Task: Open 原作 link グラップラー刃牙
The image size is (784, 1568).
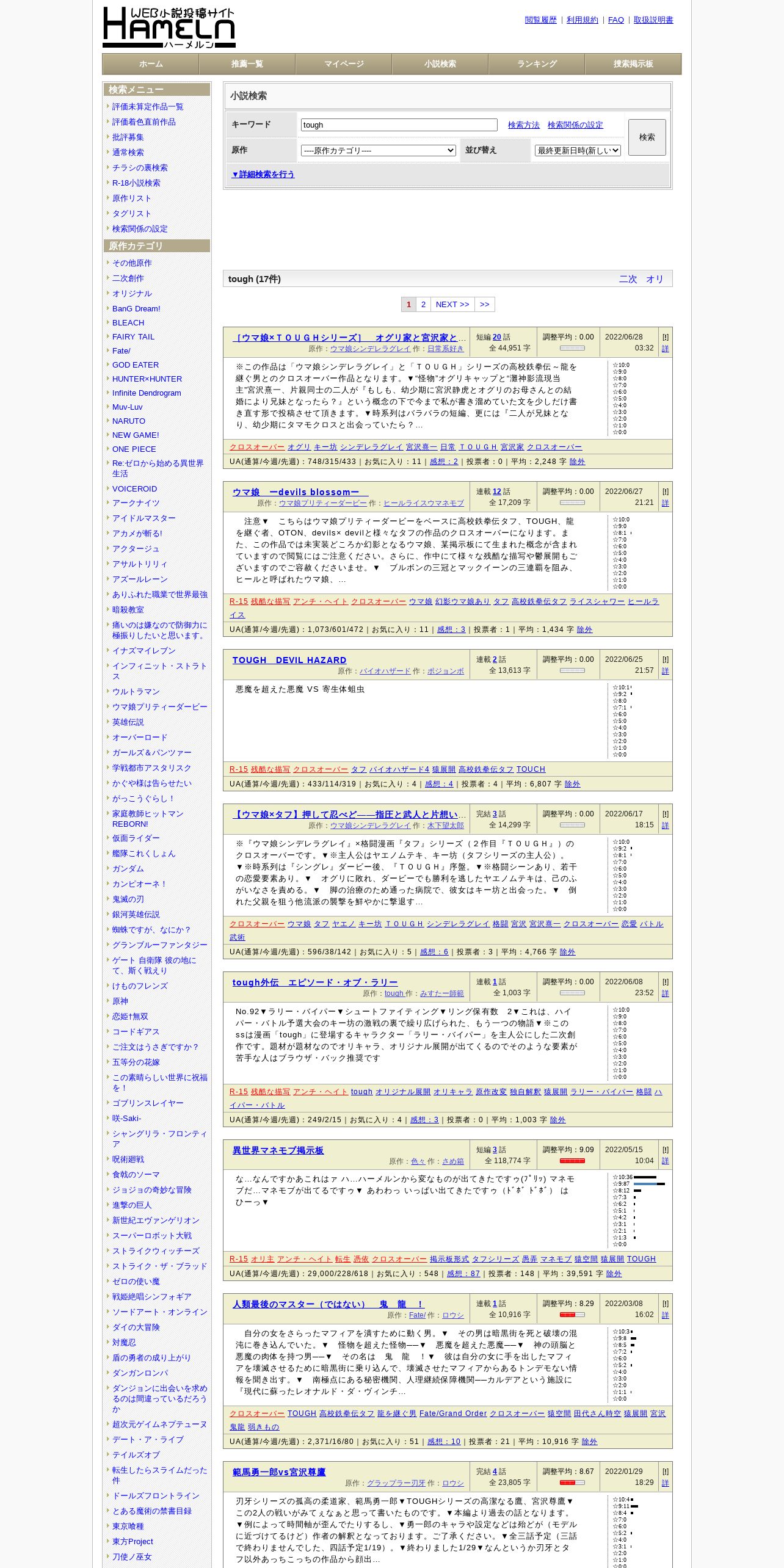Action: [x=396, y=1483]
